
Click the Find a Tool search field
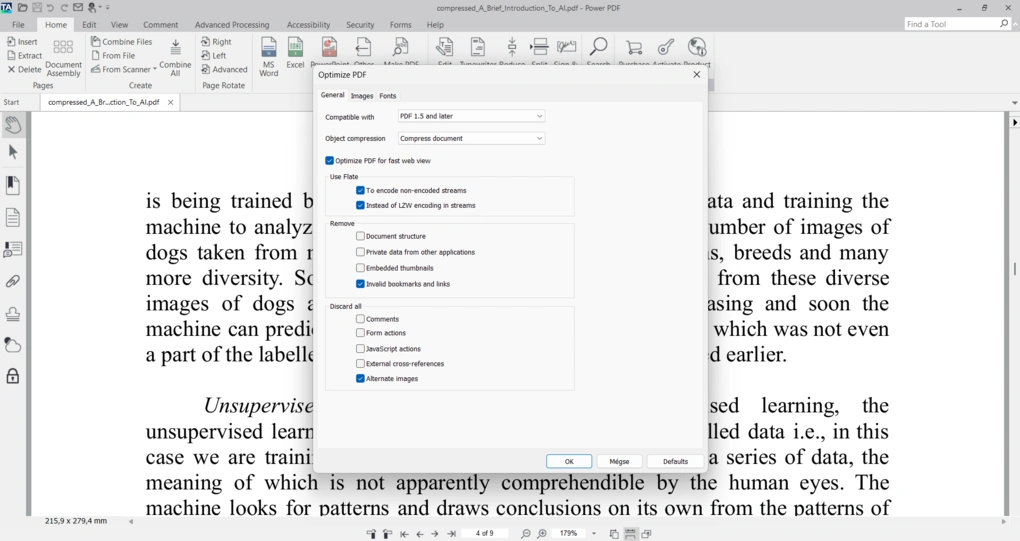pos(957,24)
